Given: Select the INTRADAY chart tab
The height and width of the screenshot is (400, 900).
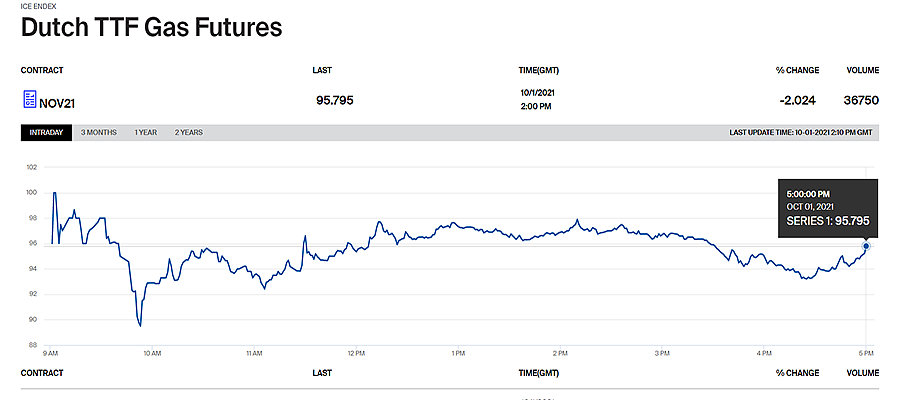Looking at the screenshot, I should click(x=46, y=133).
